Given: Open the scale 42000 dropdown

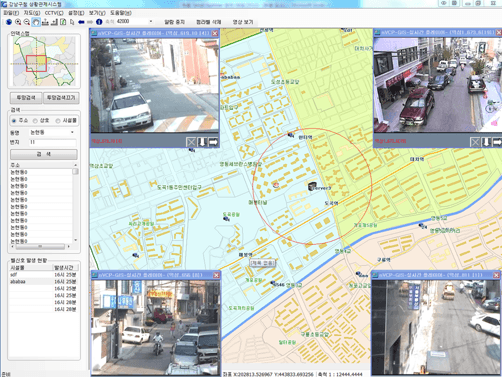Looking at the screenshot, I should click(151, 22).
